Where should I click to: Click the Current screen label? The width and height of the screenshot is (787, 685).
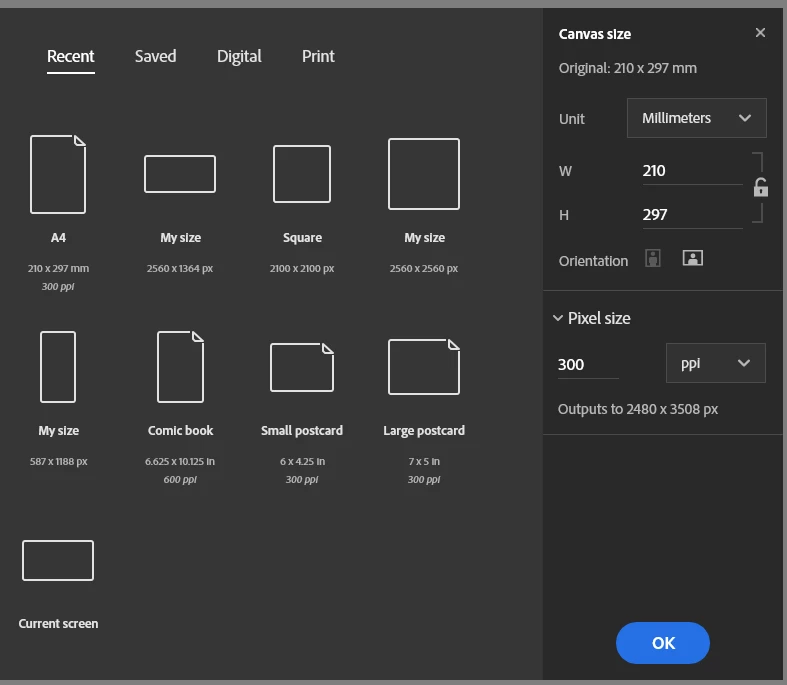(58, 623)
